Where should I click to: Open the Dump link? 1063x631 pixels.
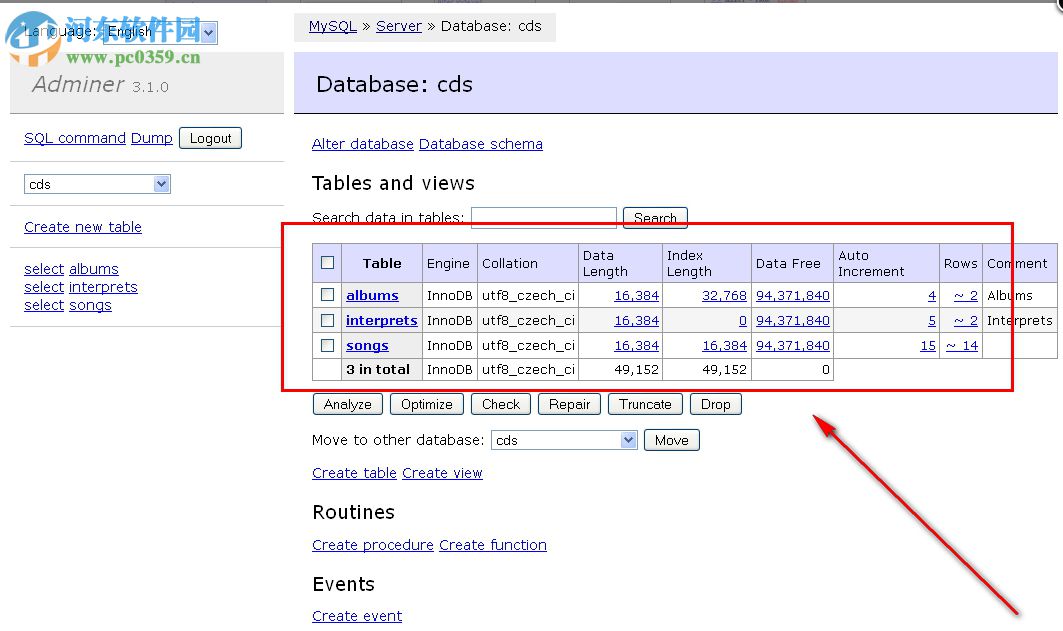click(151, 138)
